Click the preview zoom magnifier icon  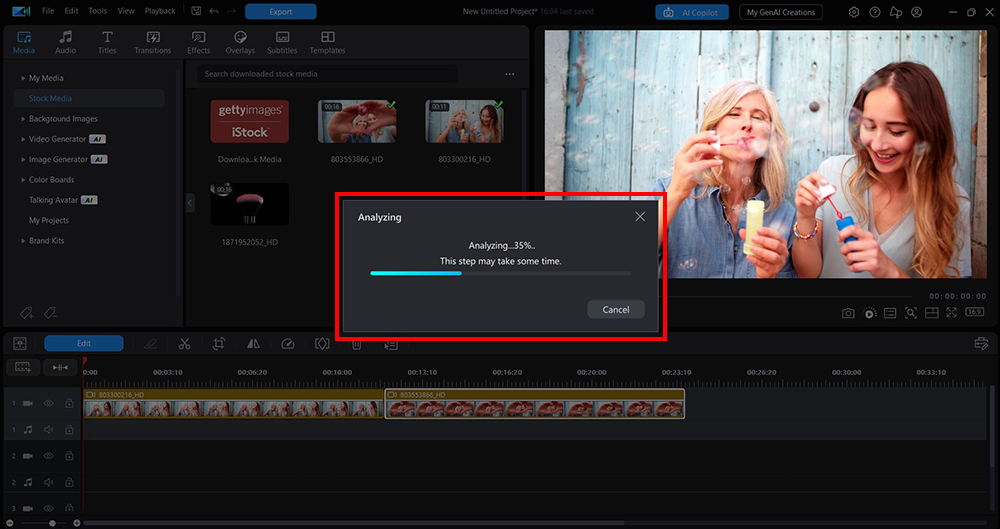pos(911,313)
